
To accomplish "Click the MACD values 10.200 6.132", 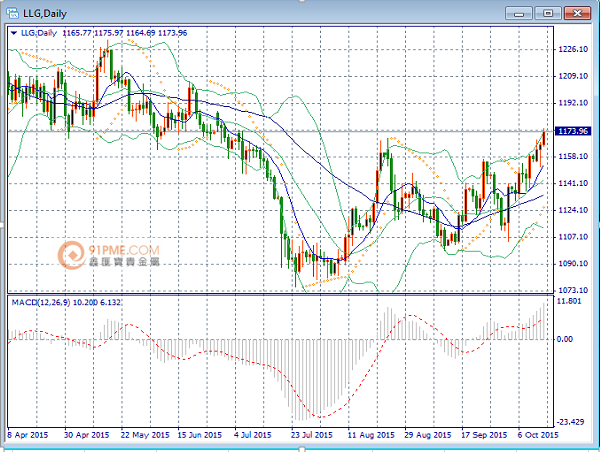I will pos(97,302).
